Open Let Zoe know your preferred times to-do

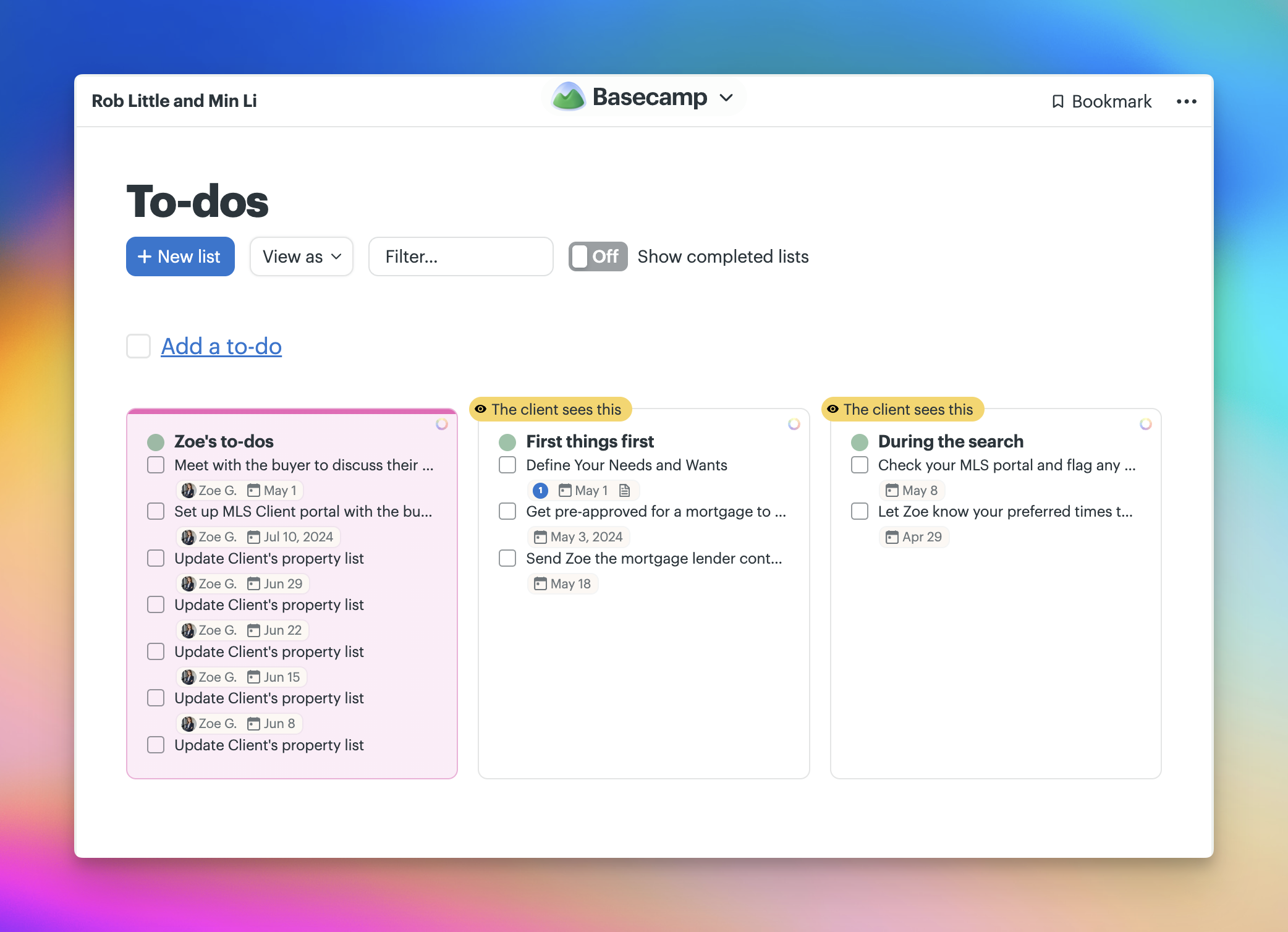tap(1006, 511)
